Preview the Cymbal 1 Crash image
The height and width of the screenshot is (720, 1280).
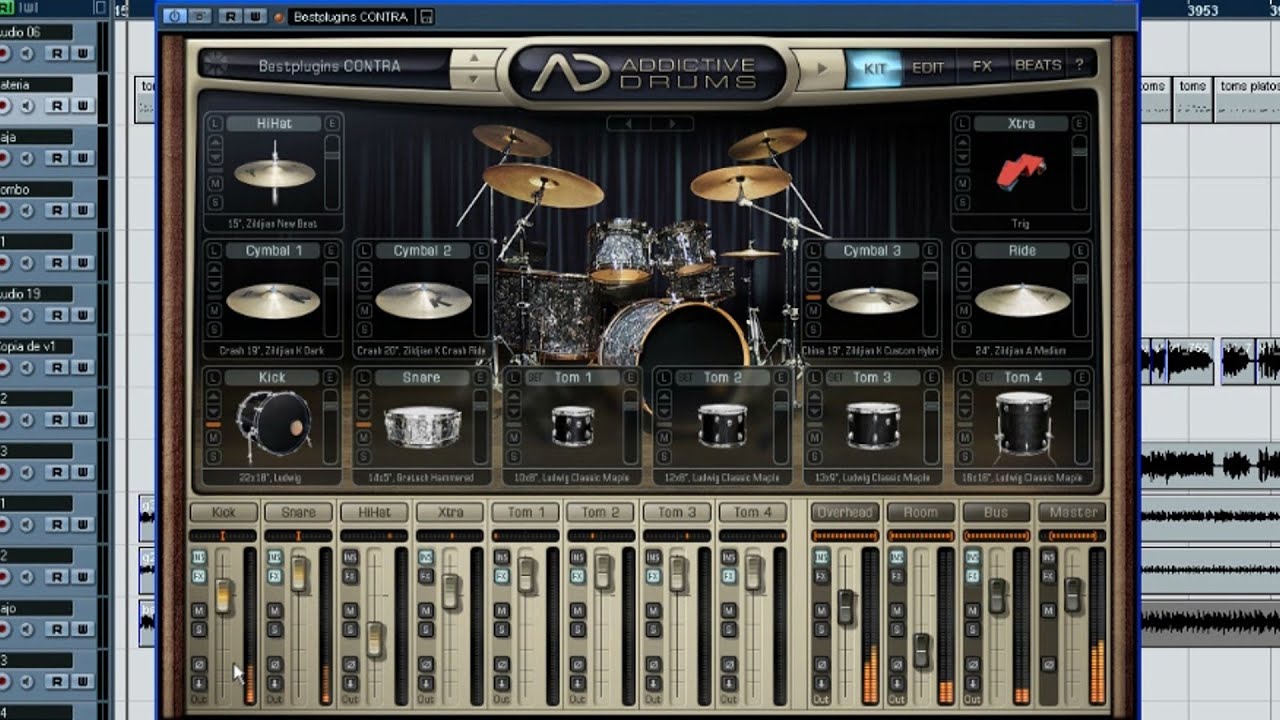click(273, 300)
